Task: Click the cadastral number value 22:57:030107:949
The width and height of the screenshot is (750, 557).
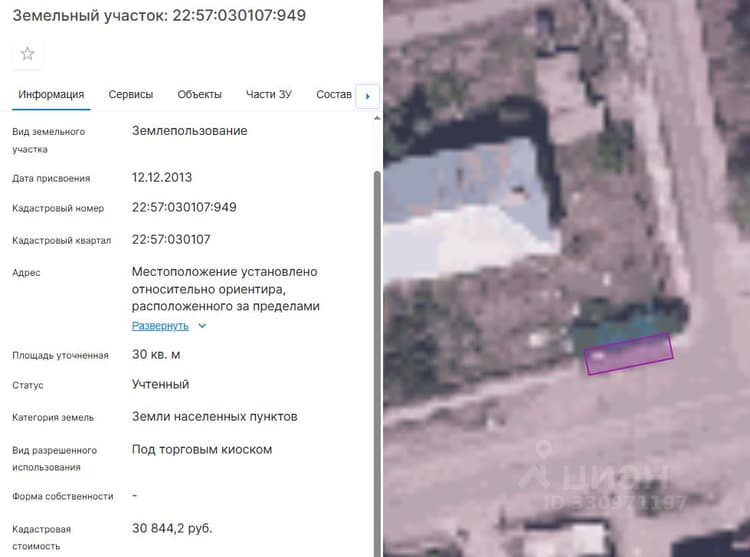Action: tap(184, 208)
